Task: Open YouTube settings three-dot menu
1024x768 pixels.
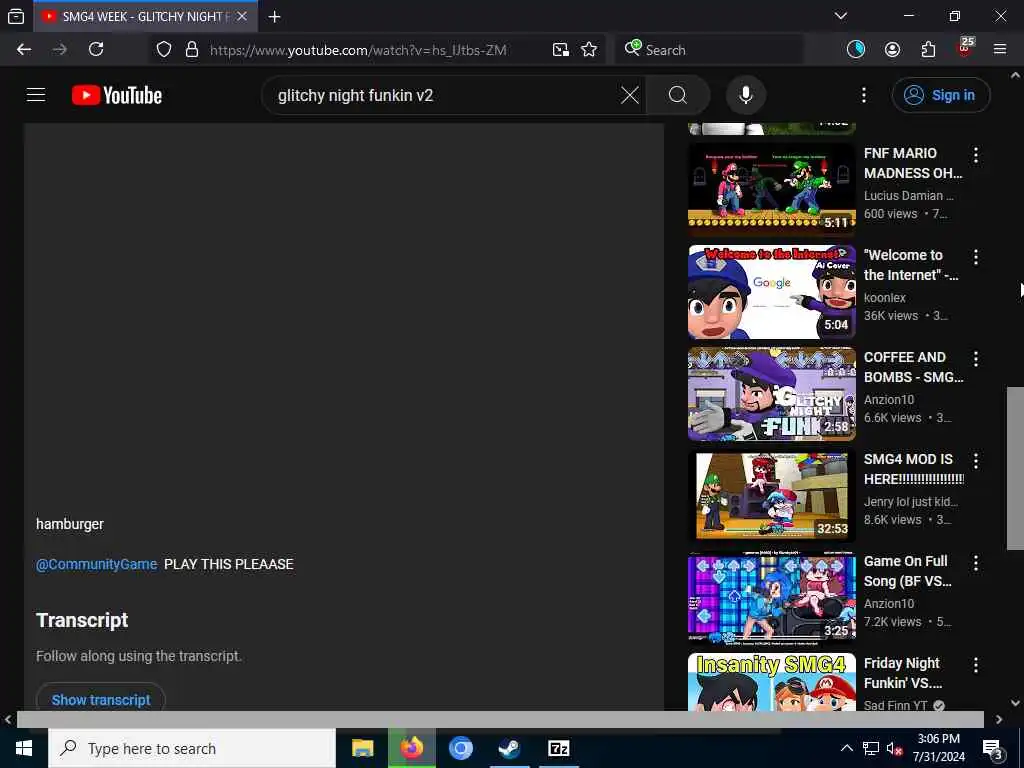Action: [863, 95]
